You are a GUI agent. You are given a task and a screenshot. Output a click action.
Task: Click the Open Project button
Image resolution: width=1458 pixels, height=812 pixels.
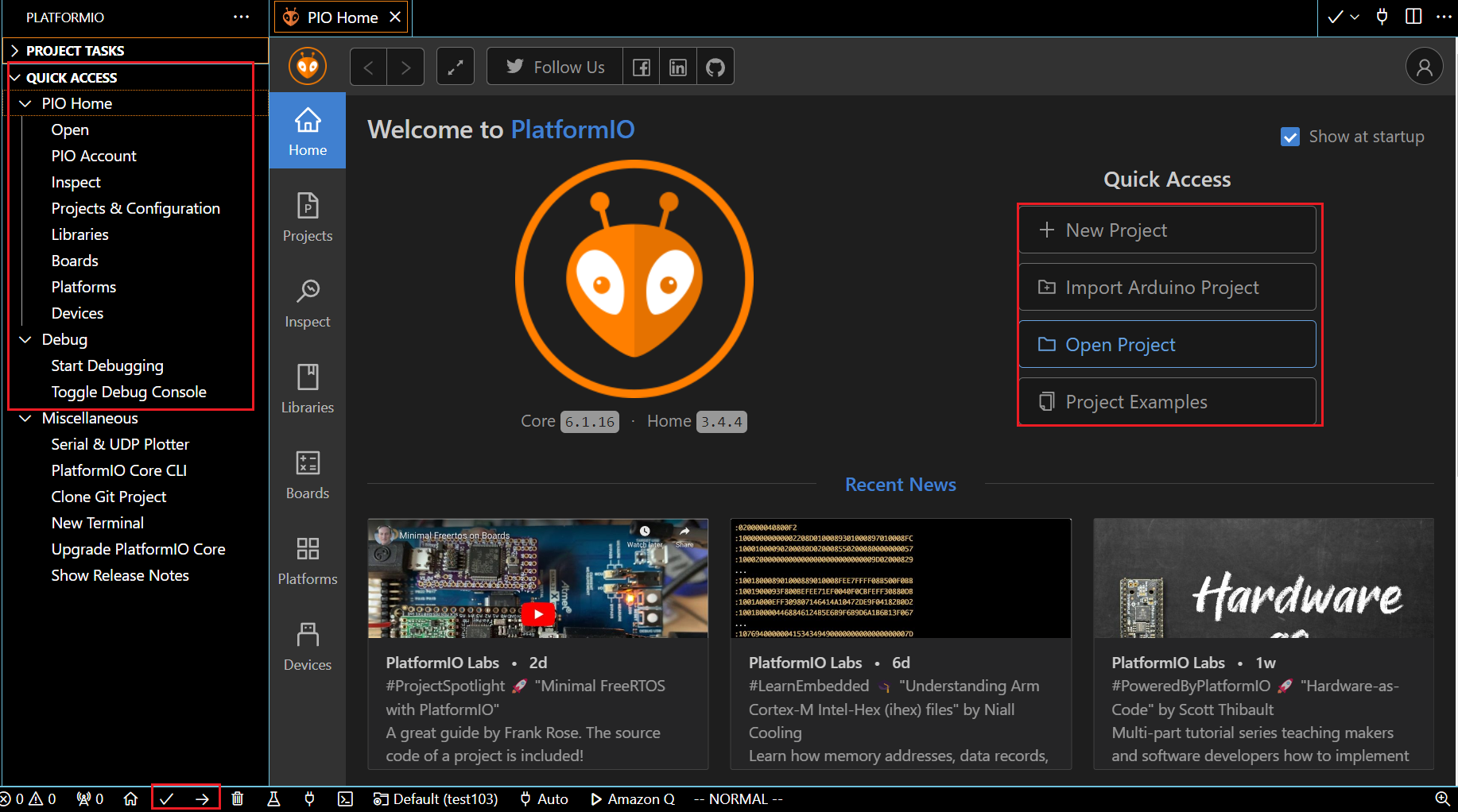point(1167,345)
